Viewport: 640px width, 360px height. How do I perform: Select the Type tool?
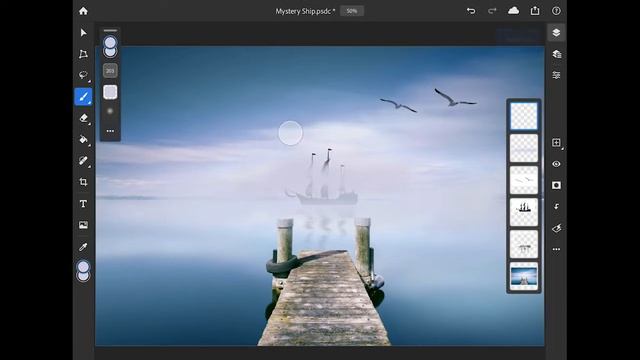click(x=83, y=204)
